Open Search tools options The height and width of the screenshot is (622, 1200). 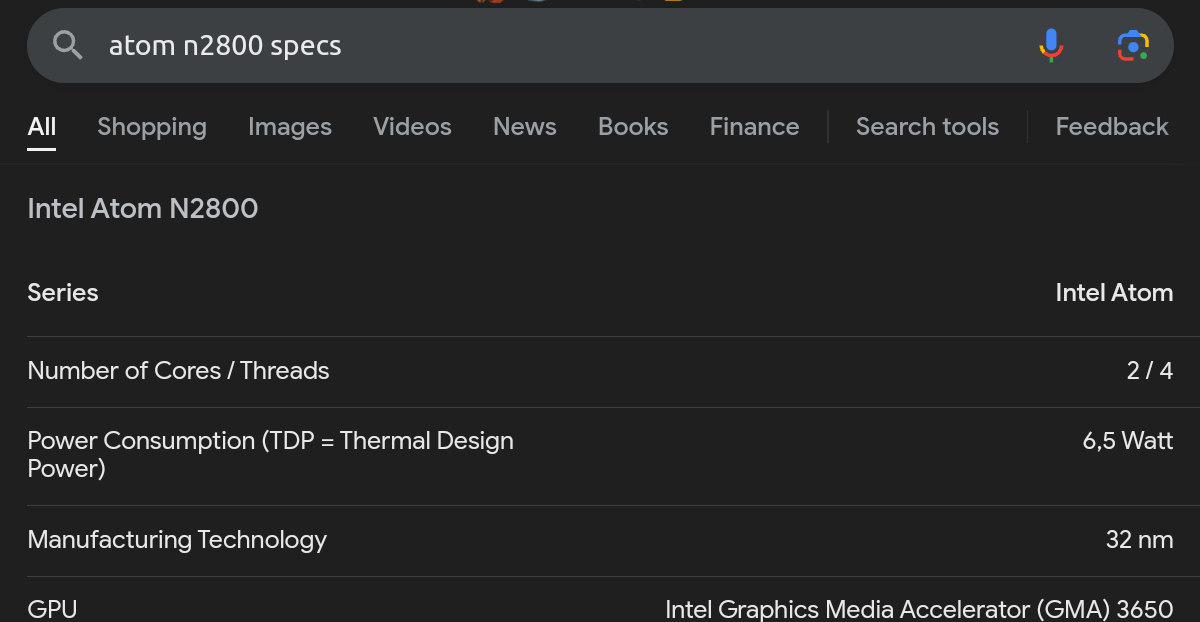click(927, 127)
